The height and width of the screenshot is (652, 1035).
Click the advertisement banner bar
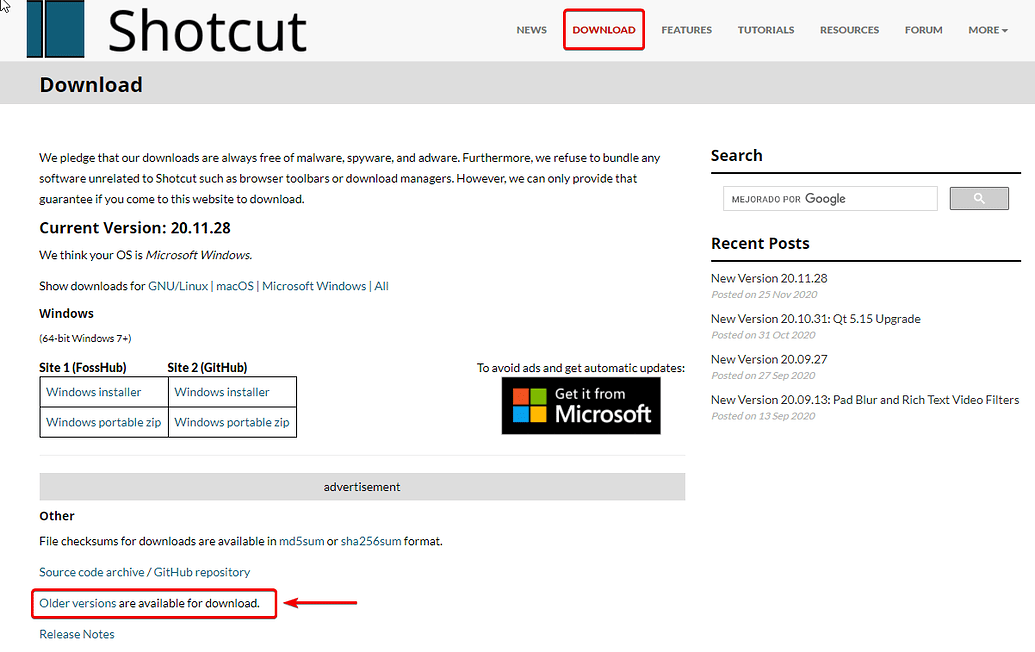(x=362, y=486)
